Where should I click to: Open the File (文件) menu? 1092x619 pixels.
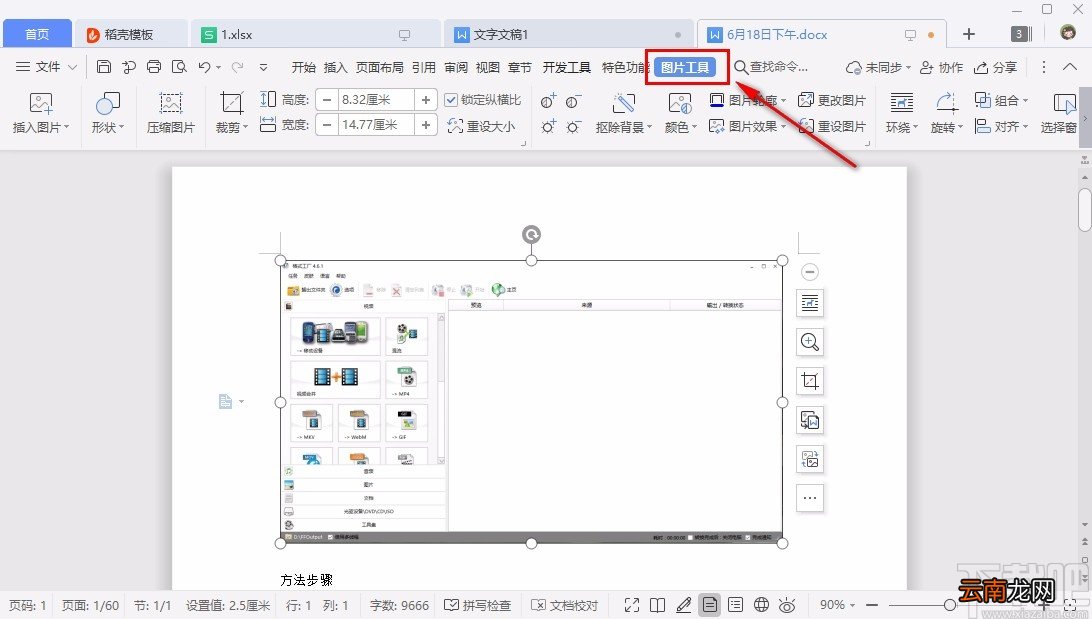(46, 67)
